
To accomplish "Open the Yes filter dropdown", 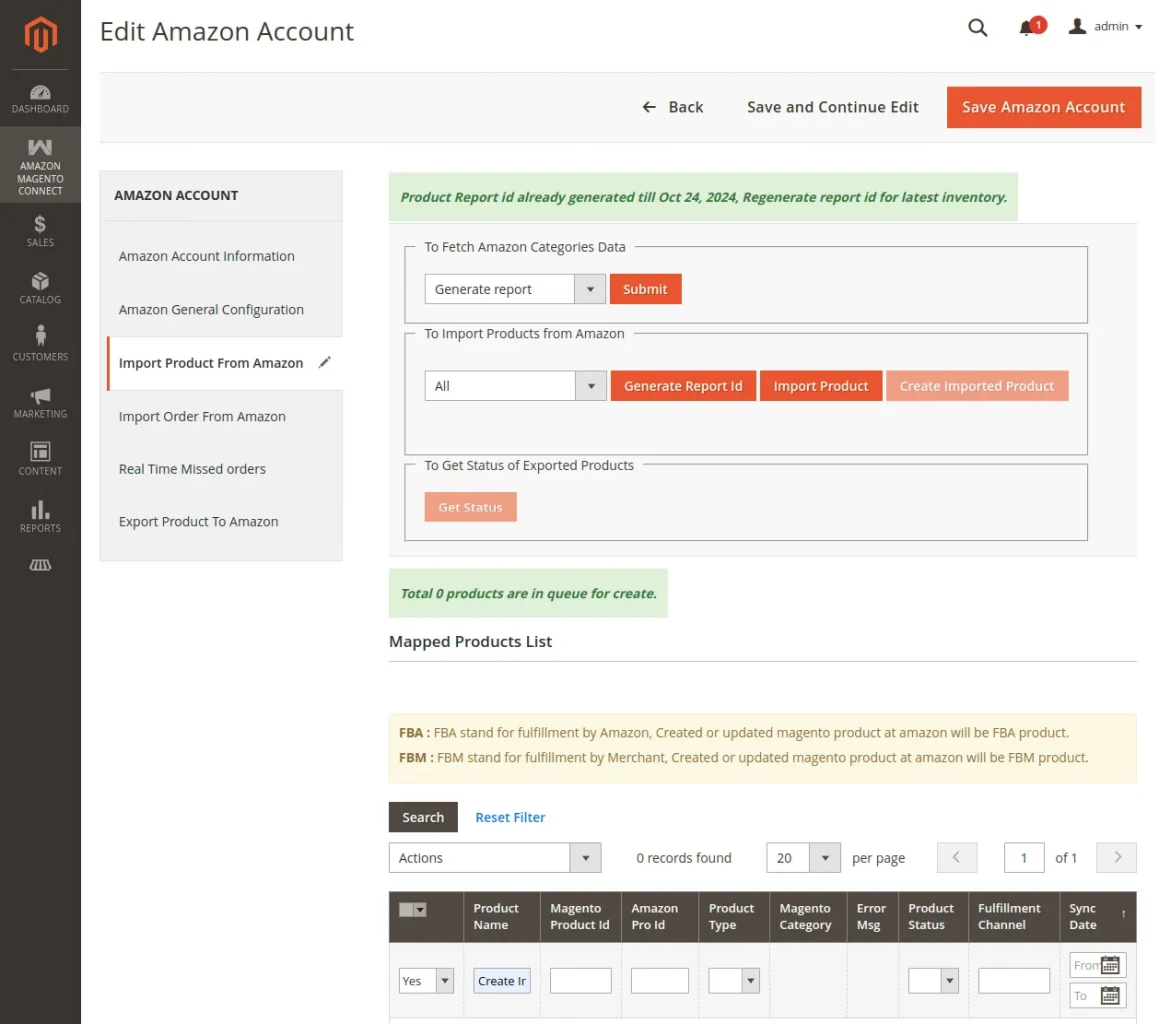I will 426,981.
